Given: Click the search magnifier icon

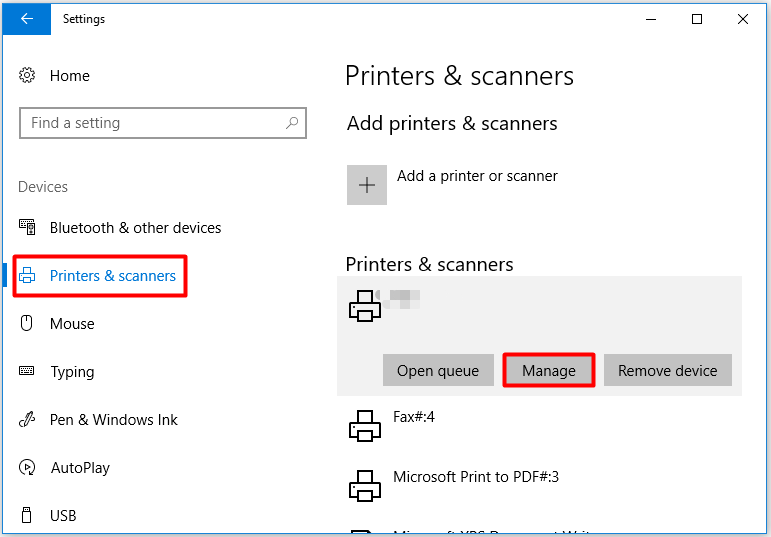Looking at the screenshot, I should pyautogui.click(x=292, y=122).
